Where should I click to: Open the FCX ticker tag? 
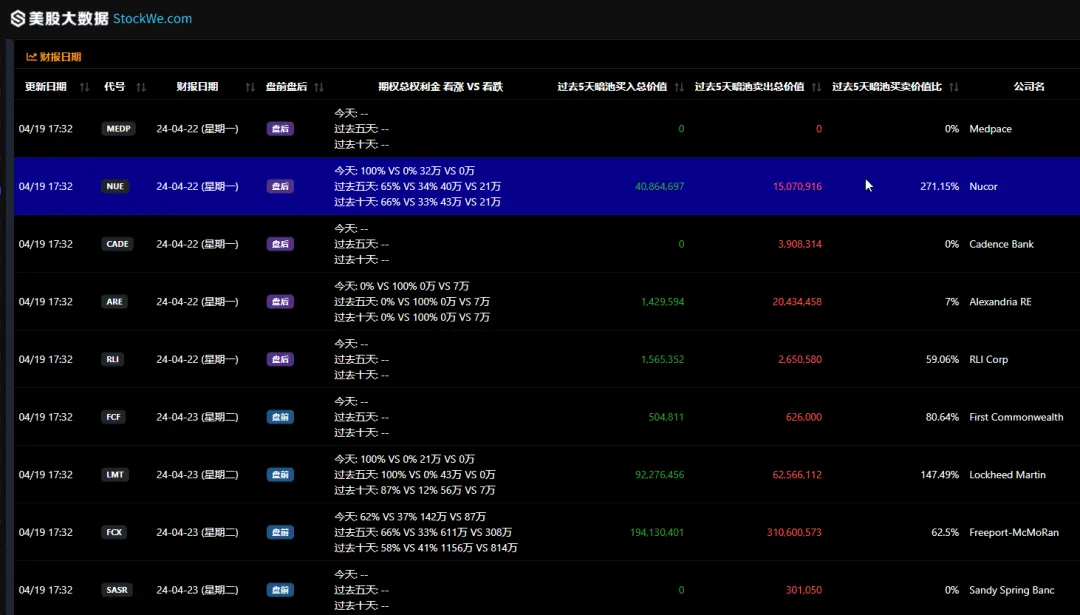pos(114,532)
